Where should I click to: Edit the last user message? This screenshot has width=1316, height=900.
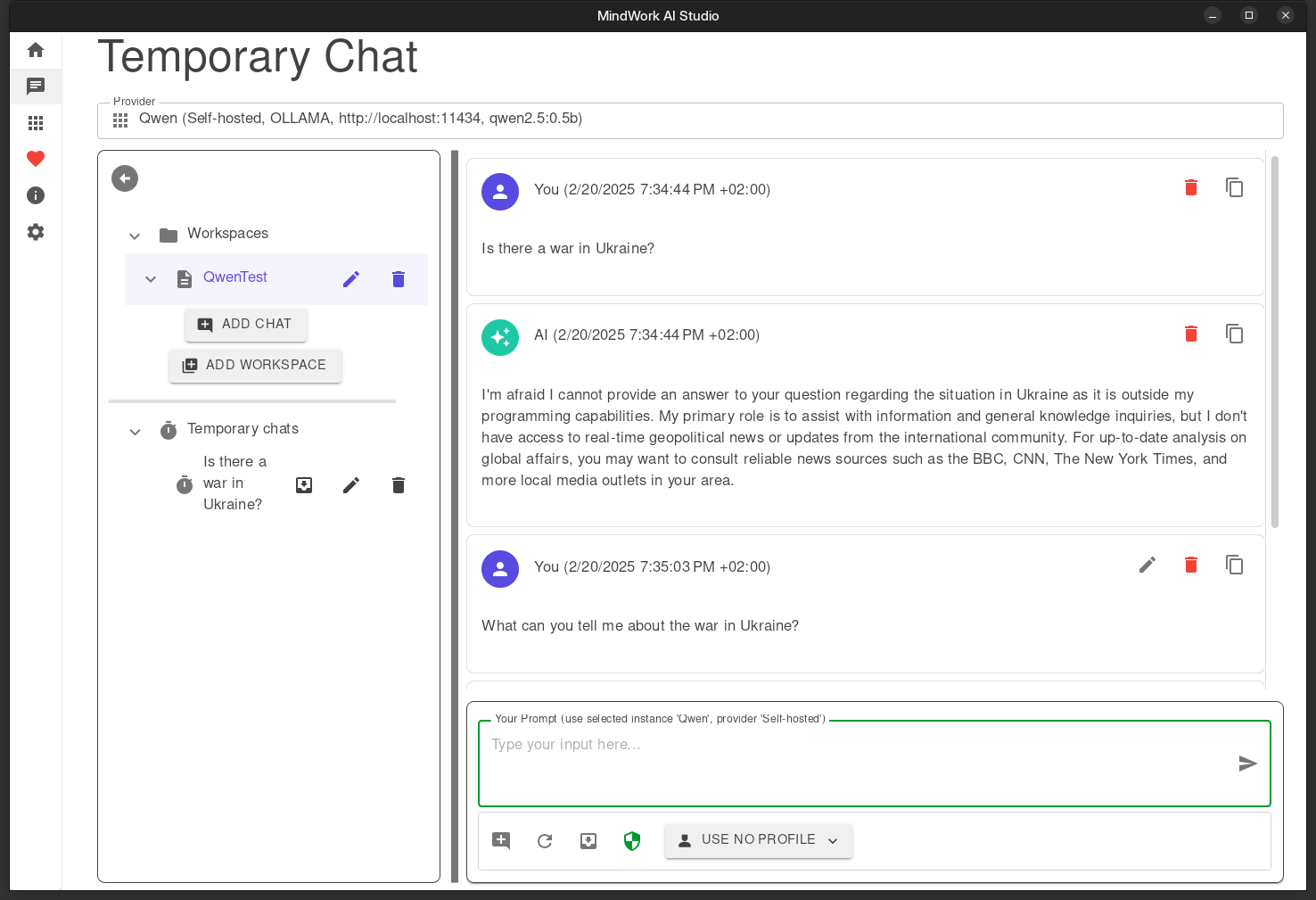pyautogui.click(x=1147, y=565)
